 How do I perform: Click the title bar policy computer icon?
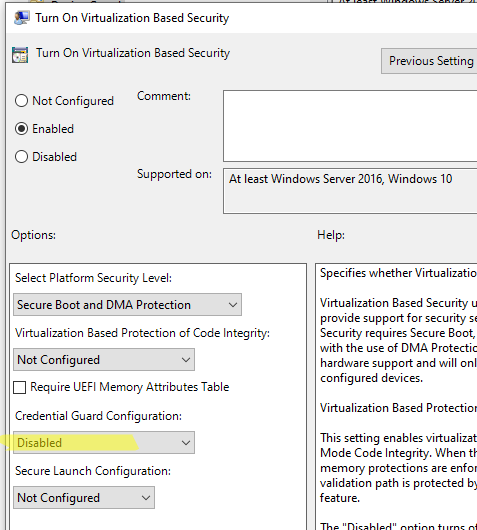21,18
